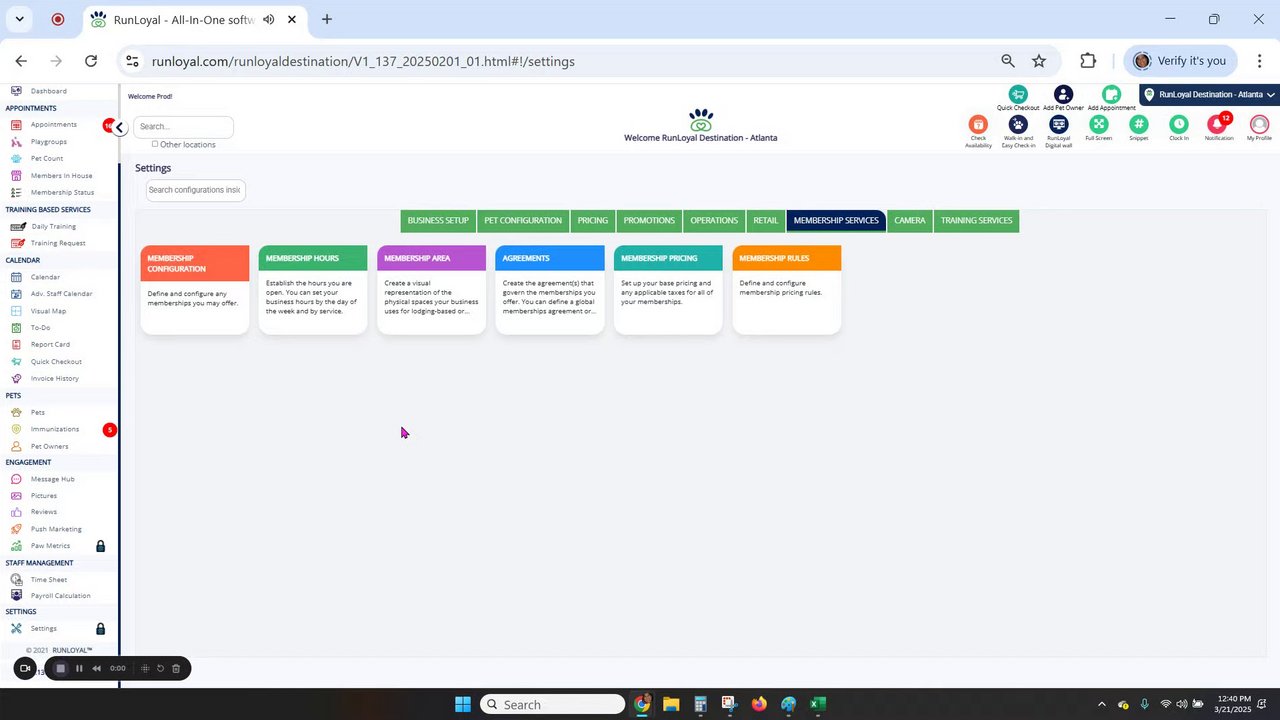Screen dimensions: 1280x720
Task: Open Playgroups in the sidebar
Action: 48,142
